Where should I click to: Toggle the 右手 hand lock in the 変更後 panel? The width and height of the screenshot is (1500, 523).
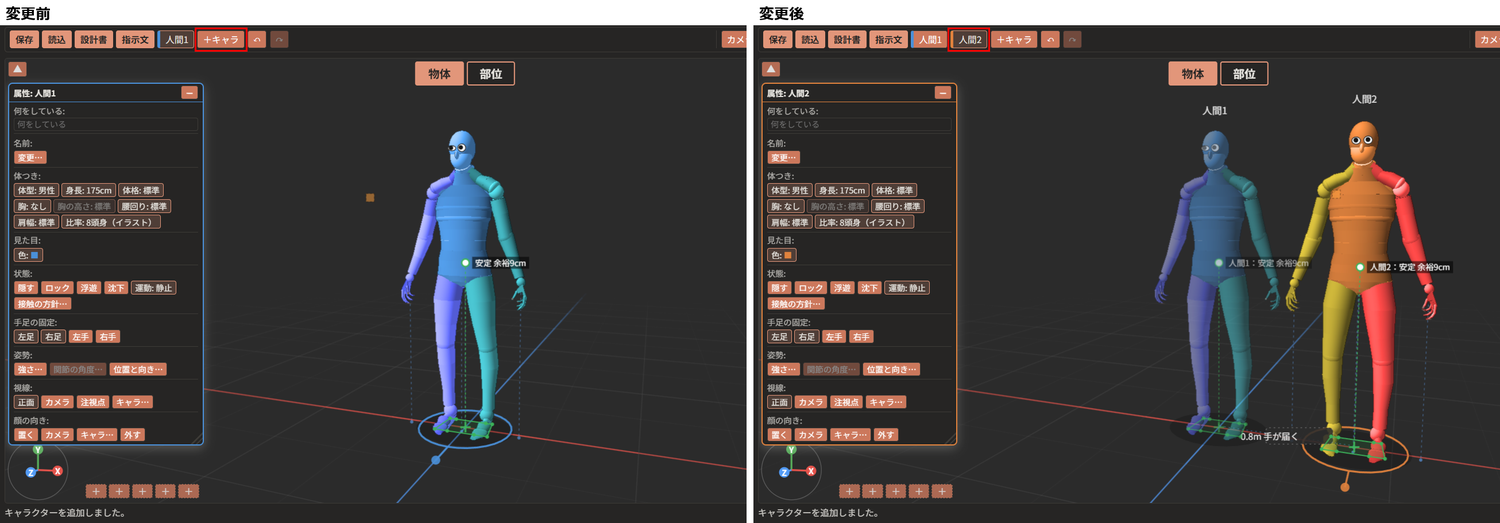pos(861,337)
